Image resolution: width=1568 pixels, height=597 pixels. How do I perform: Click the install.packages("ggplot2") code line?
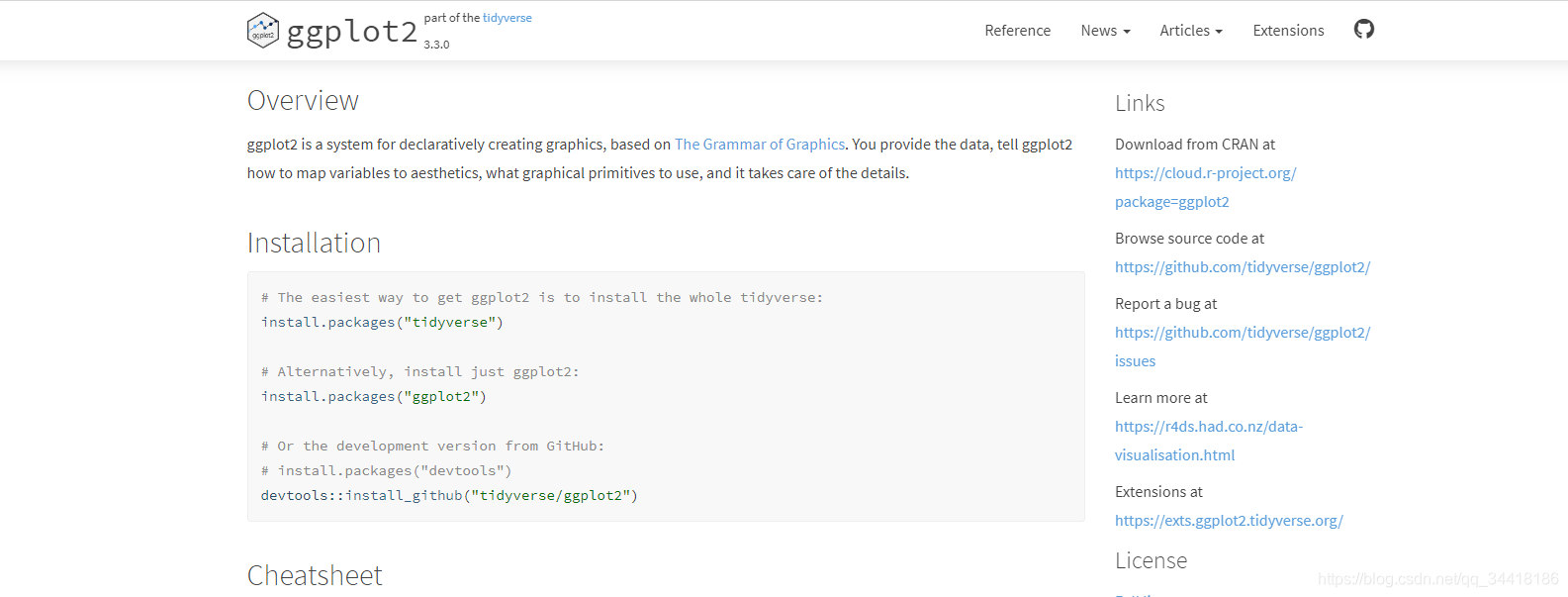click(374, 397)
